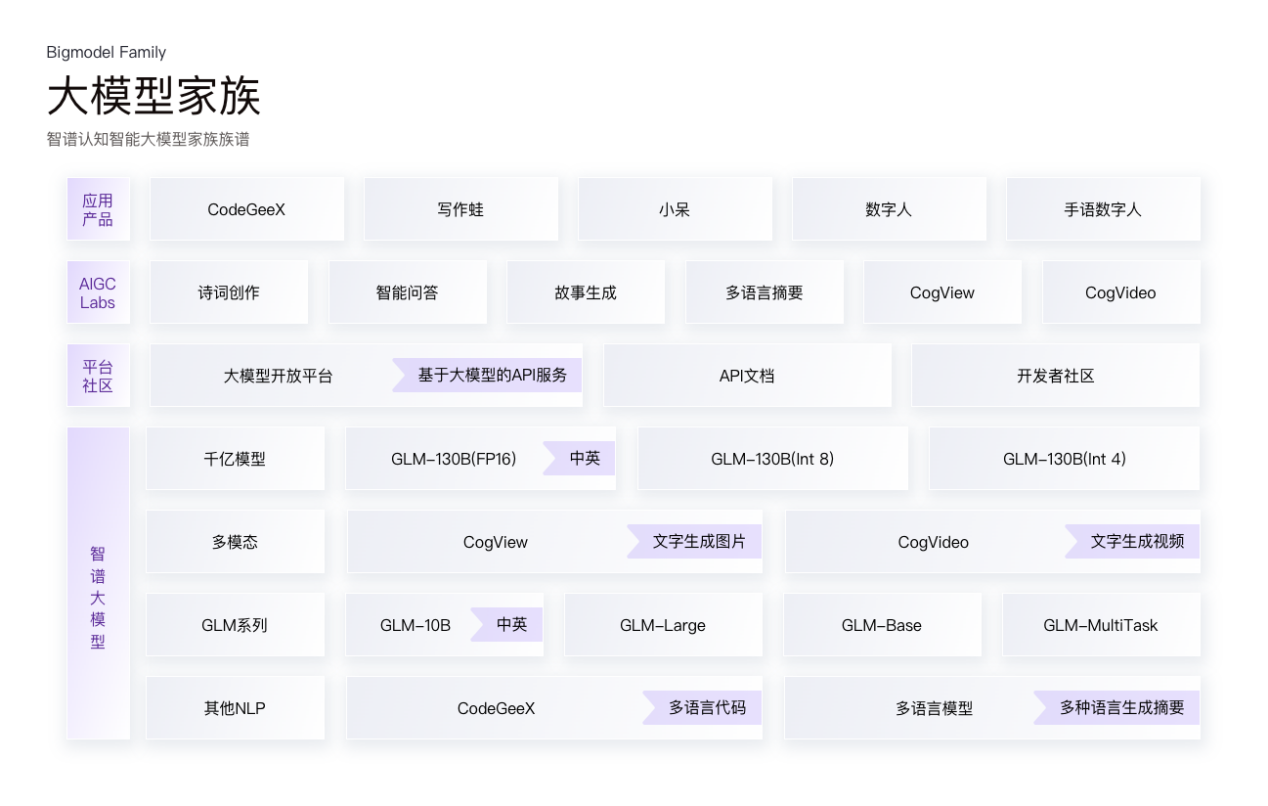Viewport: 1268px width, 806px height.
Task: Select the 智能问答 lab card
Action: point(408,292)
